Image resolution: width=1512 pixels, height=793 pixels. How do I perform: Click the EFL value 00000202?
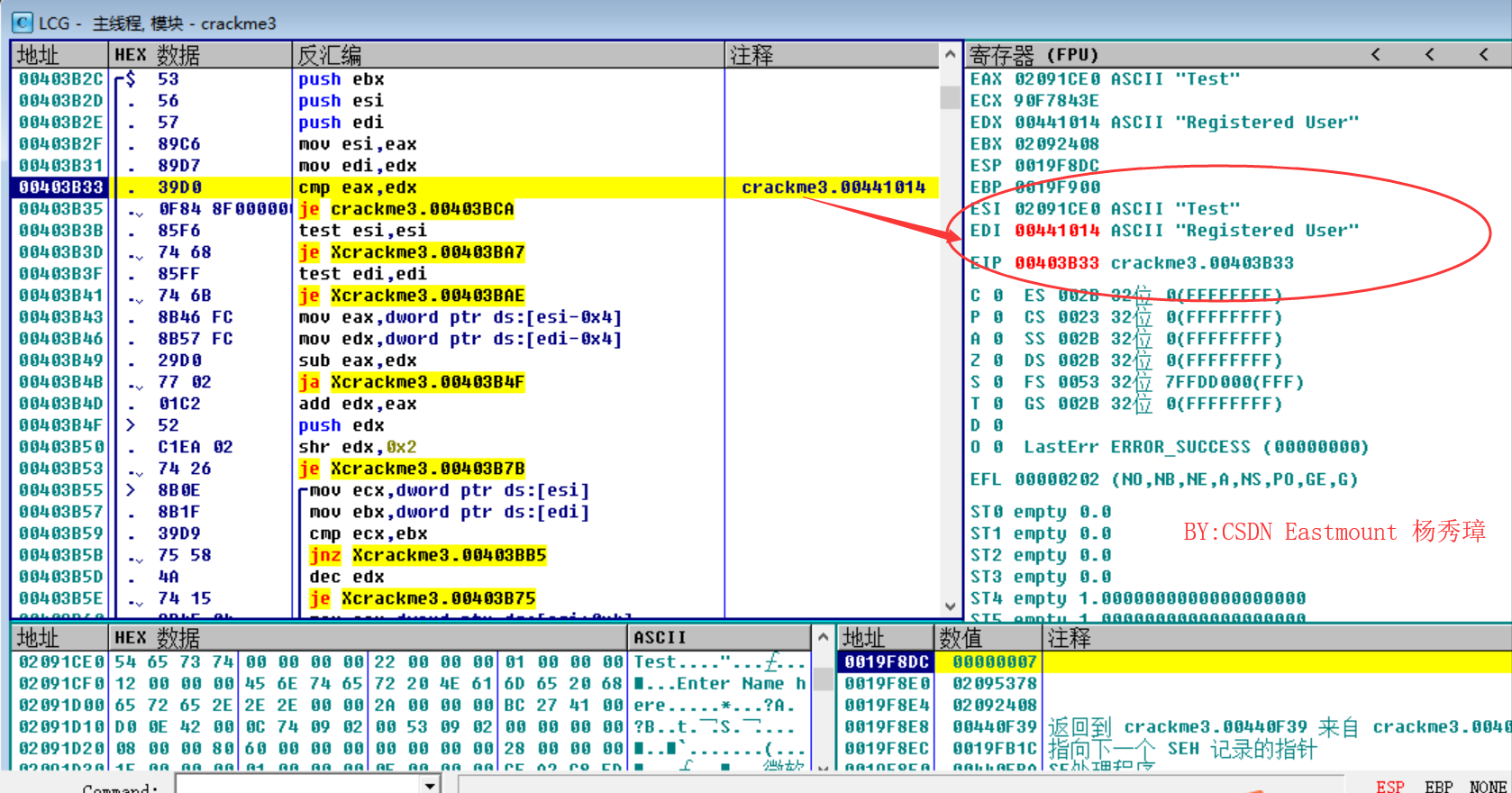[1057, 479]
